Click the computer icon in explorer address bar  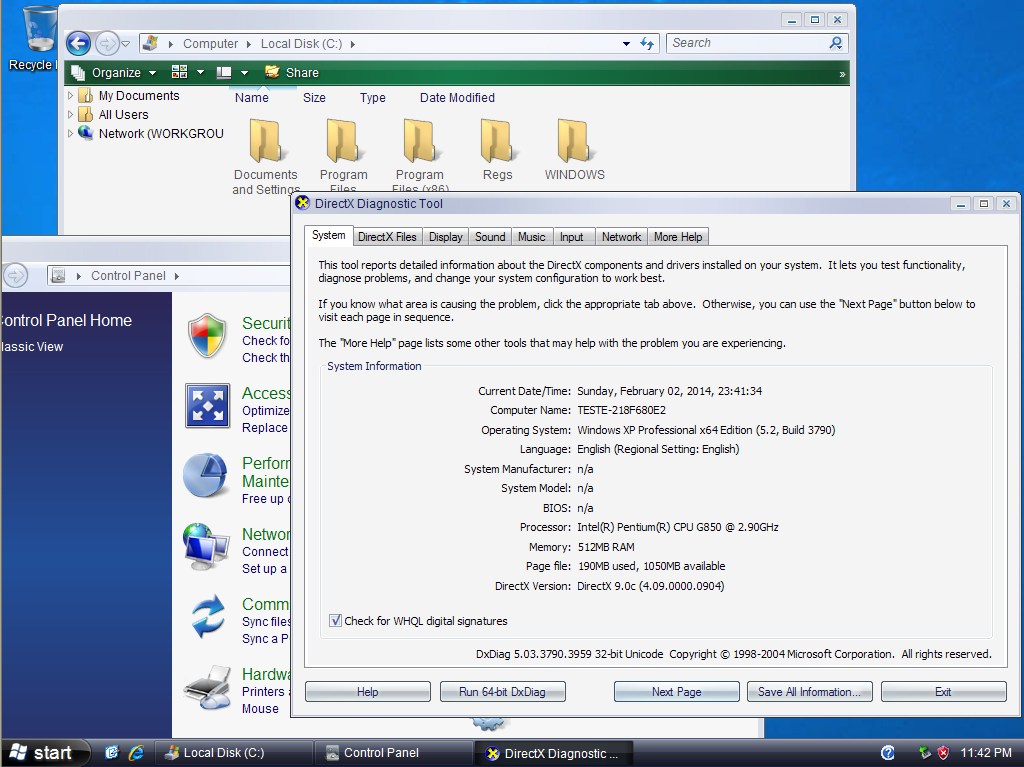pyautogui.click(x=151, y=43)
